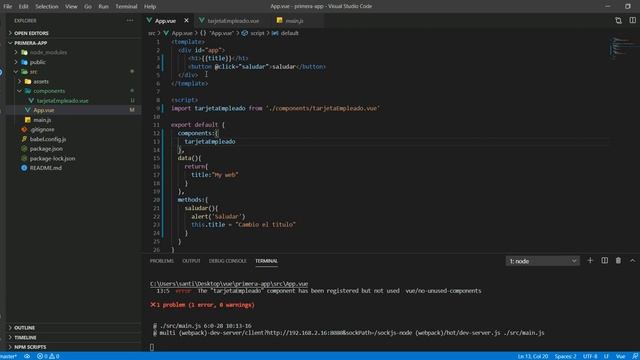This screenshot has width=640, height=360.
Task: Click the terminal input cursor prompt
Action: click(x=152, y=347)
